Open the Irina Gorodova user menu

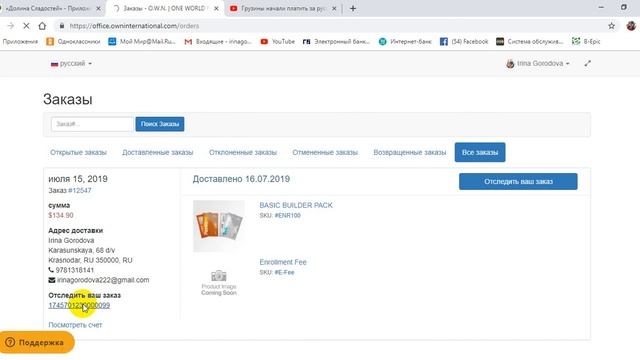[x=538, y=64]
